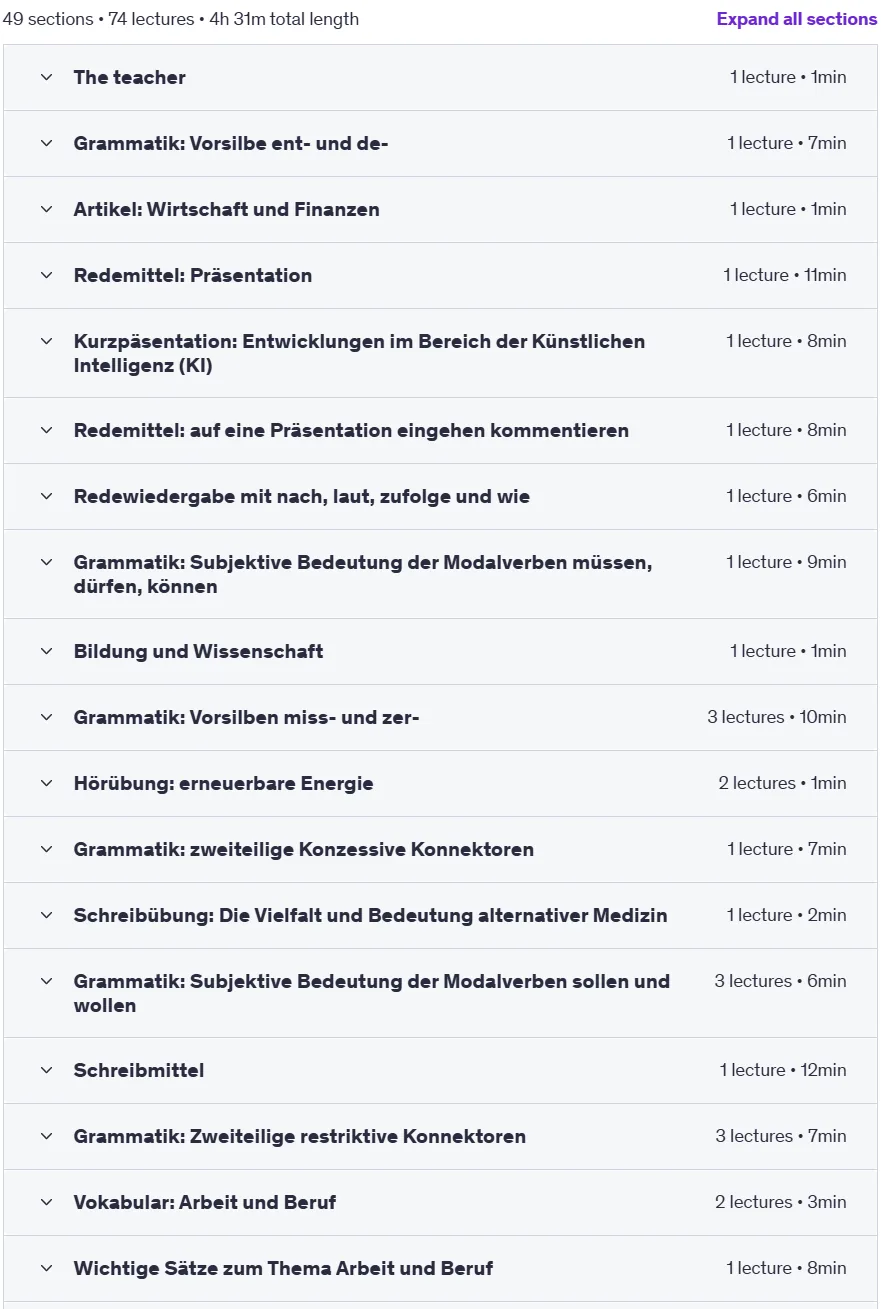881x1309 pixels.
Task: Click chevron icon for Vokabular: Arbeit und Beruf
Action: [x=46, y=1202]
